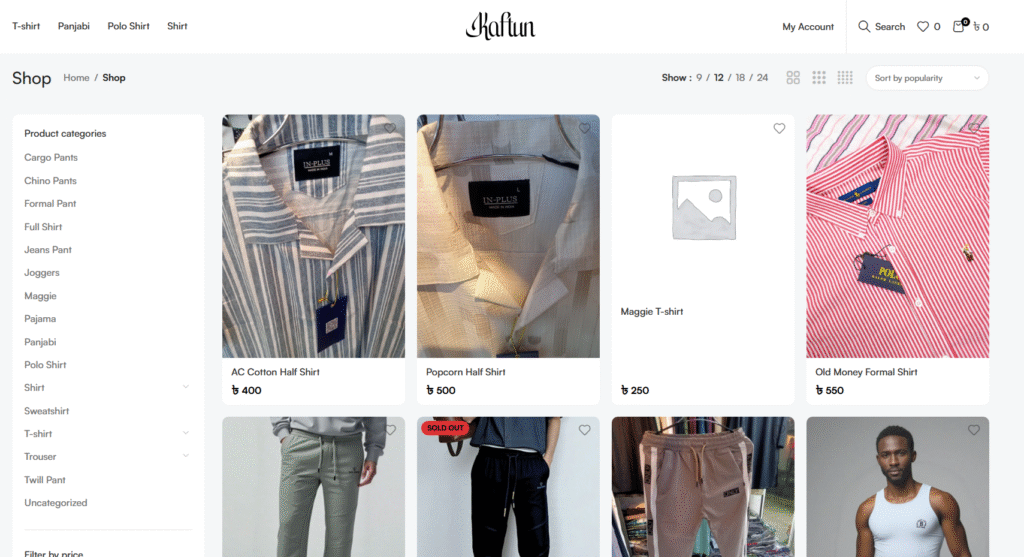Open the shopping cart bag icon
Viewport: 1024px width, 557px height.
coord(959,26)
